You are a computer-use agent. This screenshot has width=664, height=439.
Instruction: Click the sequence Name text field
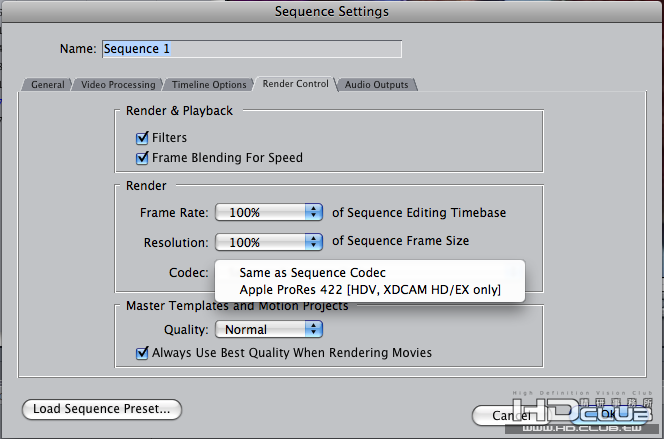pos(250,48)
